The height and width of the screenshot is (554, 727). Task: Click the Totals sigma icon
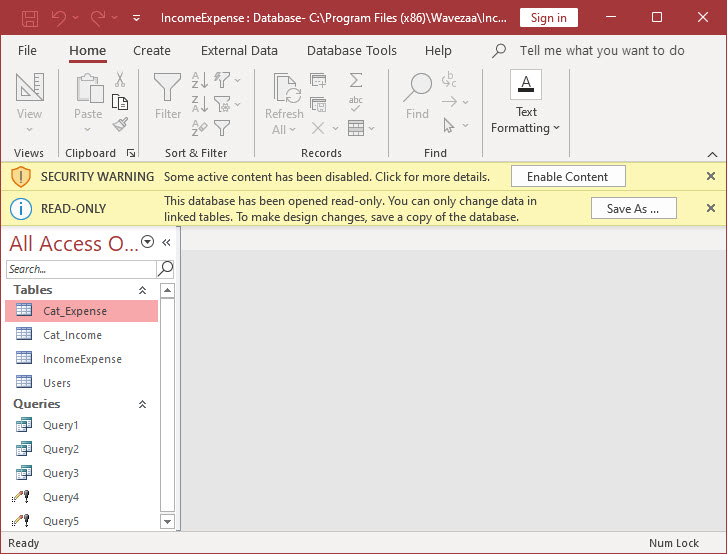[356, 80]
